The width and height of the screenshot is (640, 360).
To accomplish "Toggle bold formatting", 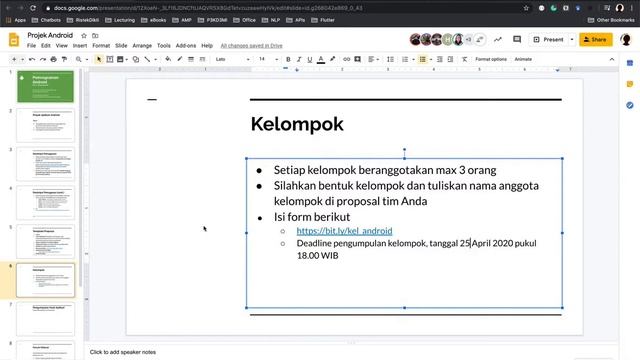I will pos(288,60).
